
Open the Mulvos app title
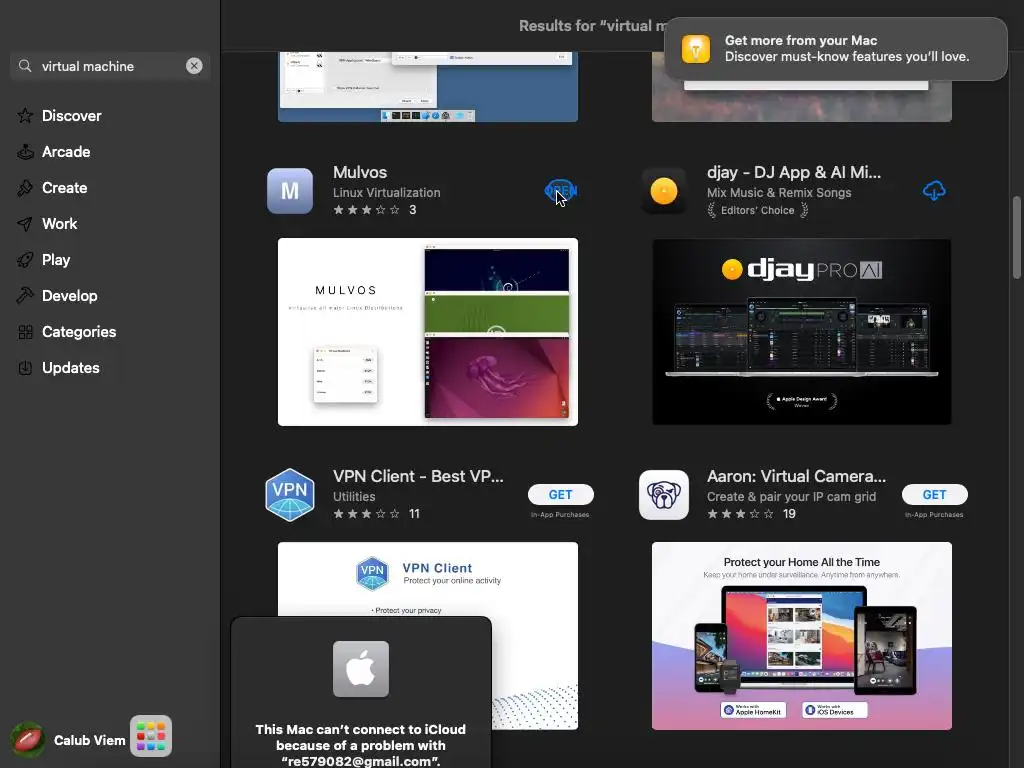click(x=360, y=172)
